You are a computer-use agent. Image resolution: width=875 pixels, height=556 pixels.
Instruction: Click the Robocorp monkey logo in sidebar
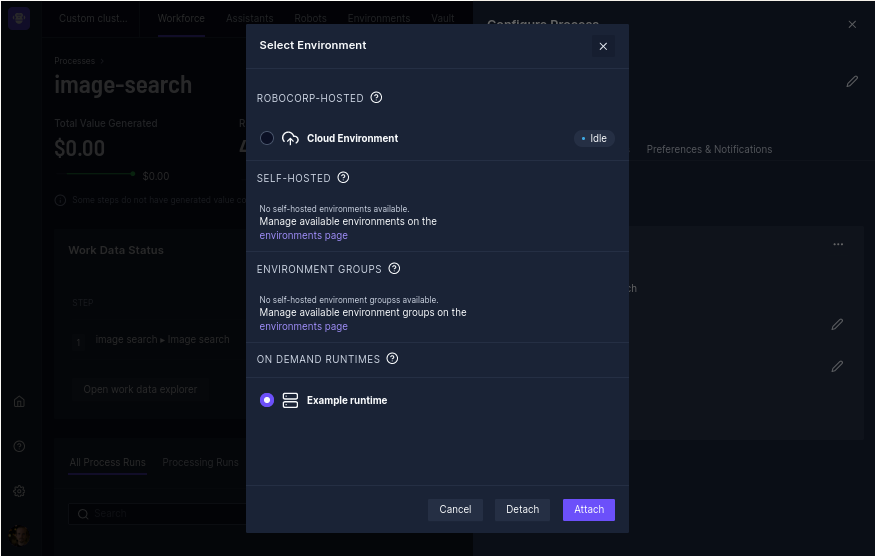(x=19, y=18)
